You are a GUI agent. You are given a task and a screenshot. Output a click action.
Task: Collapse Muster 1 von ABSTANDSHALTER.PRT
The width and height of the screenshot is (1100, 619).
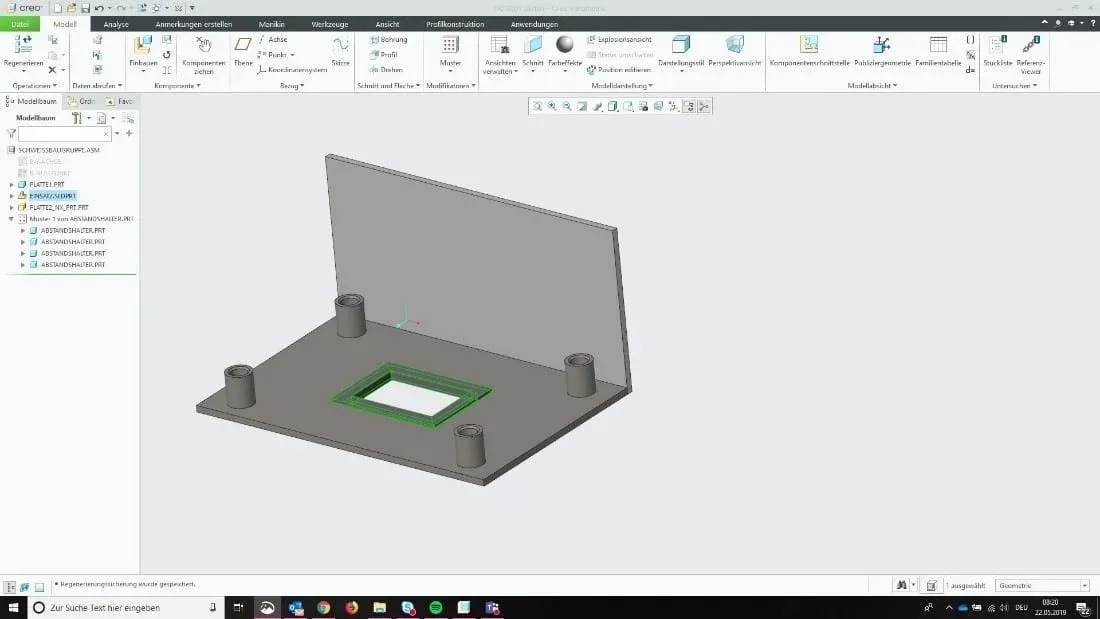click(x=11, y=218)
